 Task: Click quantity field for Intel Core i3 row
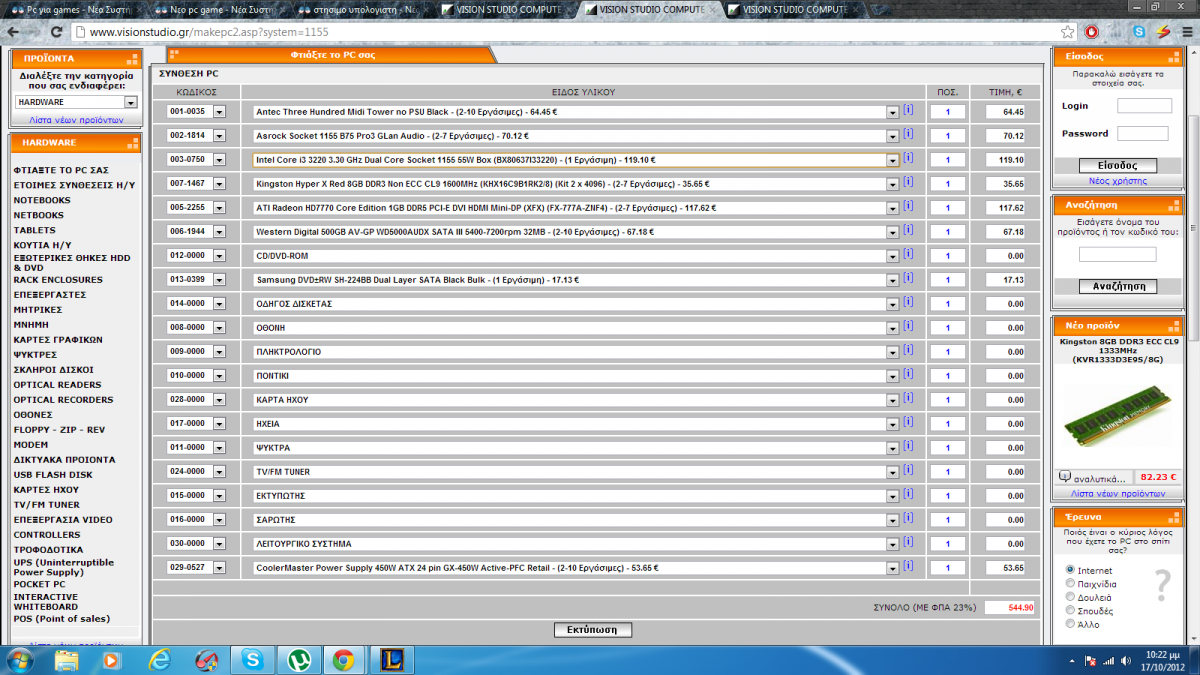[947, 160]
